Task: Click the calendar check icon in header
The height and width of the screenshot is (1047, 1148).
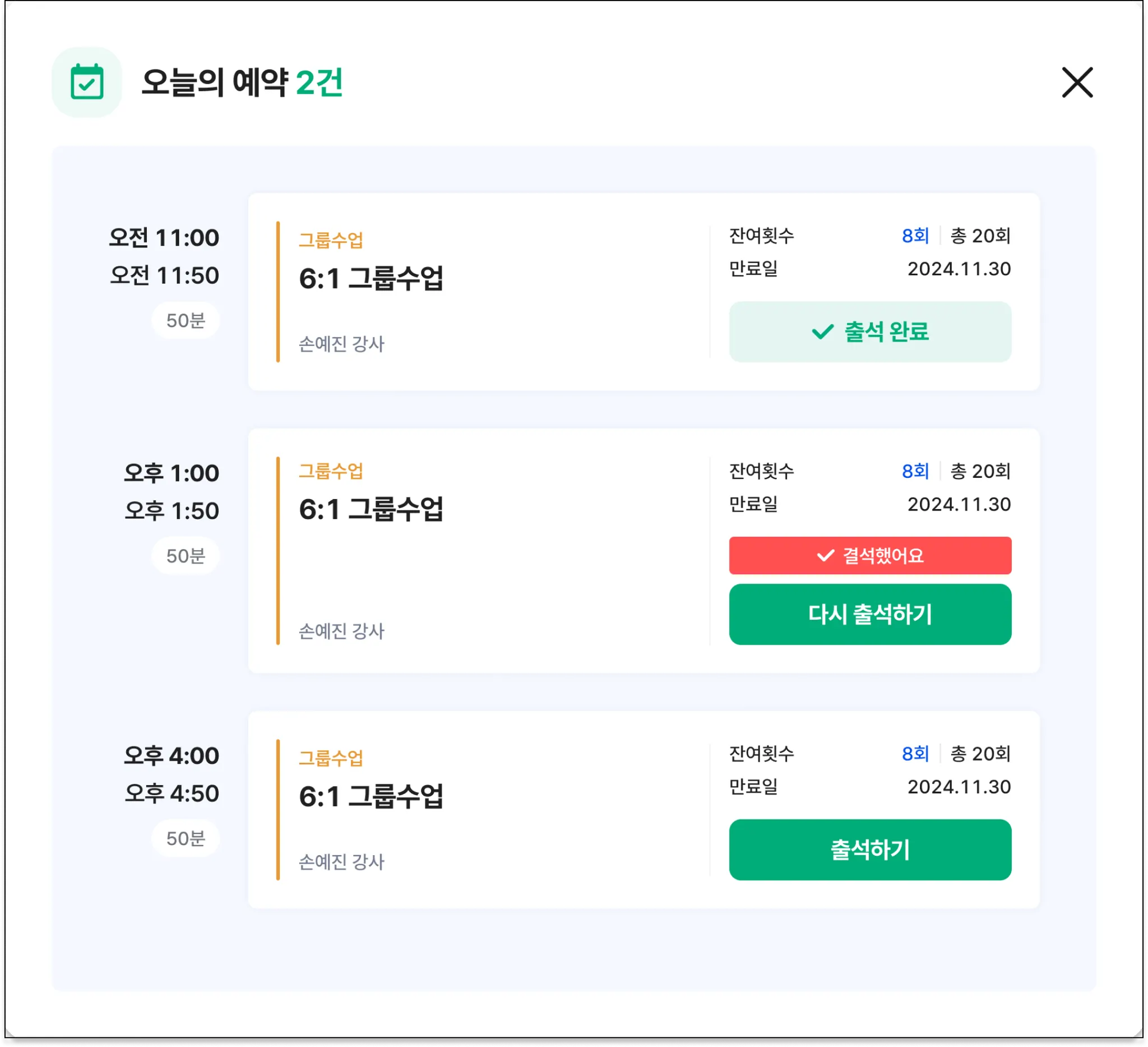Action: [86, 82]
